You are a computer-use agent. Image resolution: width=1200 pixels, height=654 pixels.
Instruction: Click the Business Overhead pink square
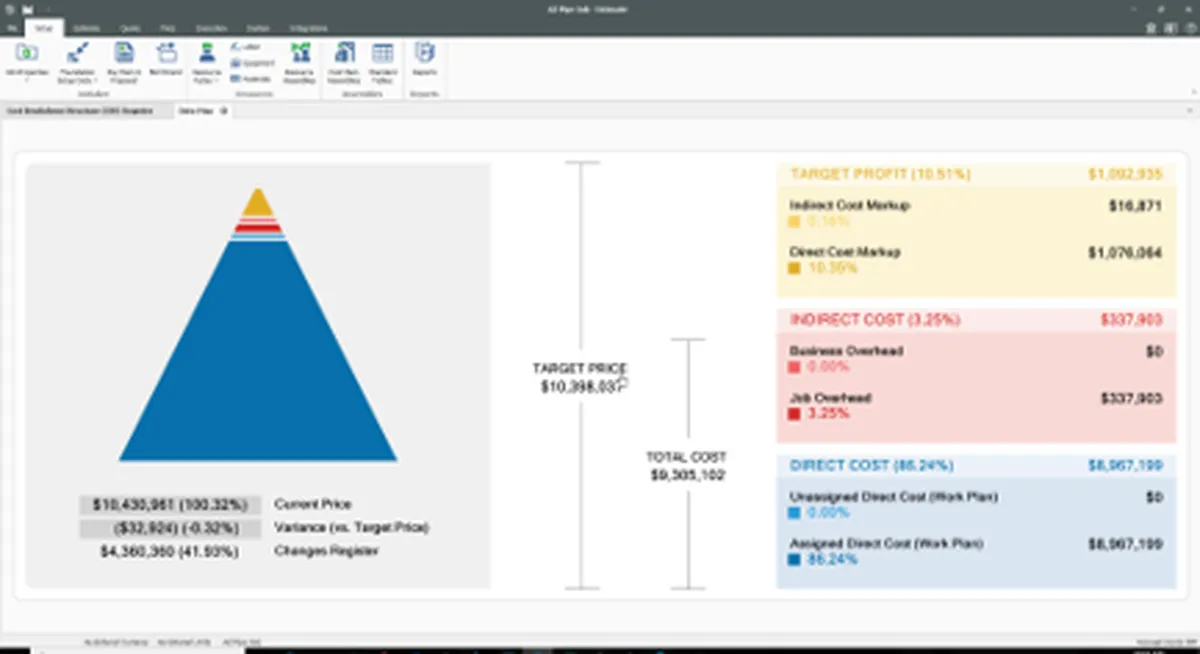pyautogui.click(x=795, y=367)
